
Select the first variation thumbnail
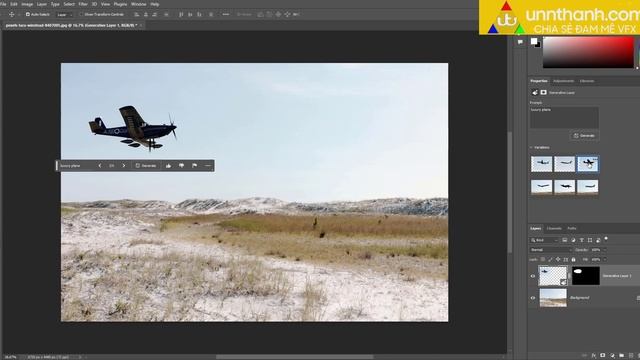[x=542, y=164]
